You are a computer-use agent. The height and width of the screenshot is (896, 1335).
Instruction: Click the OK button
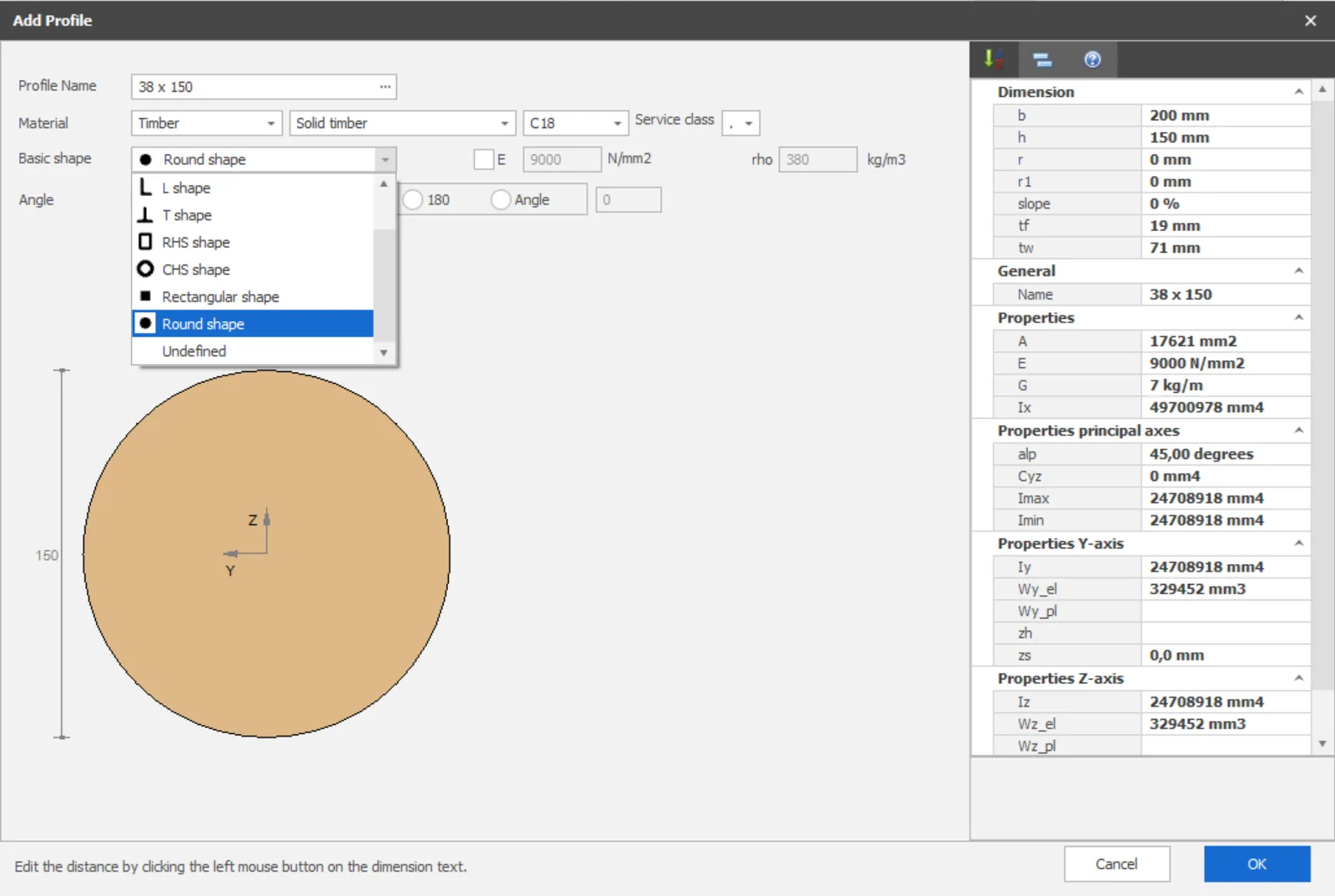coord(1257,864)
